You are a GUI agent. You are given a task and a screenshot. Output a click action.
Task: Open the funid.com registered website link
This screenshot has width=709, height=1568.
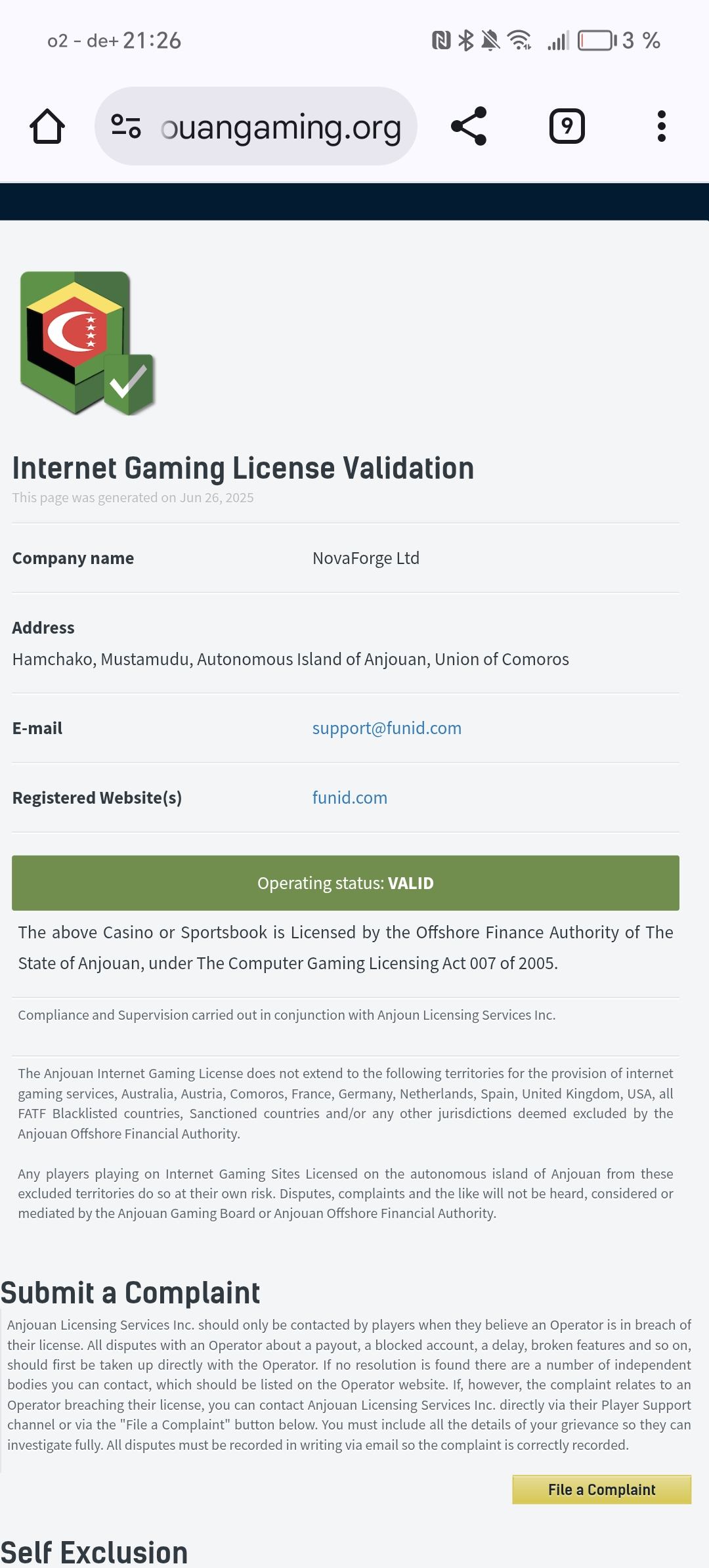(350, 798)
